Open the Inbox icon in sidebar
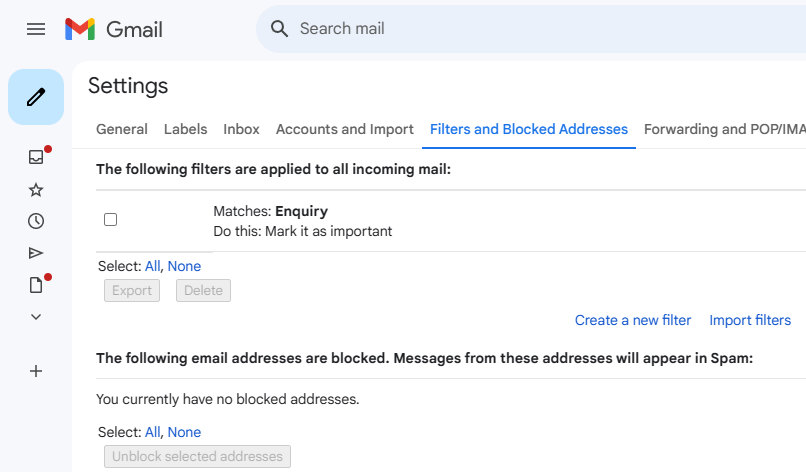 36,157
